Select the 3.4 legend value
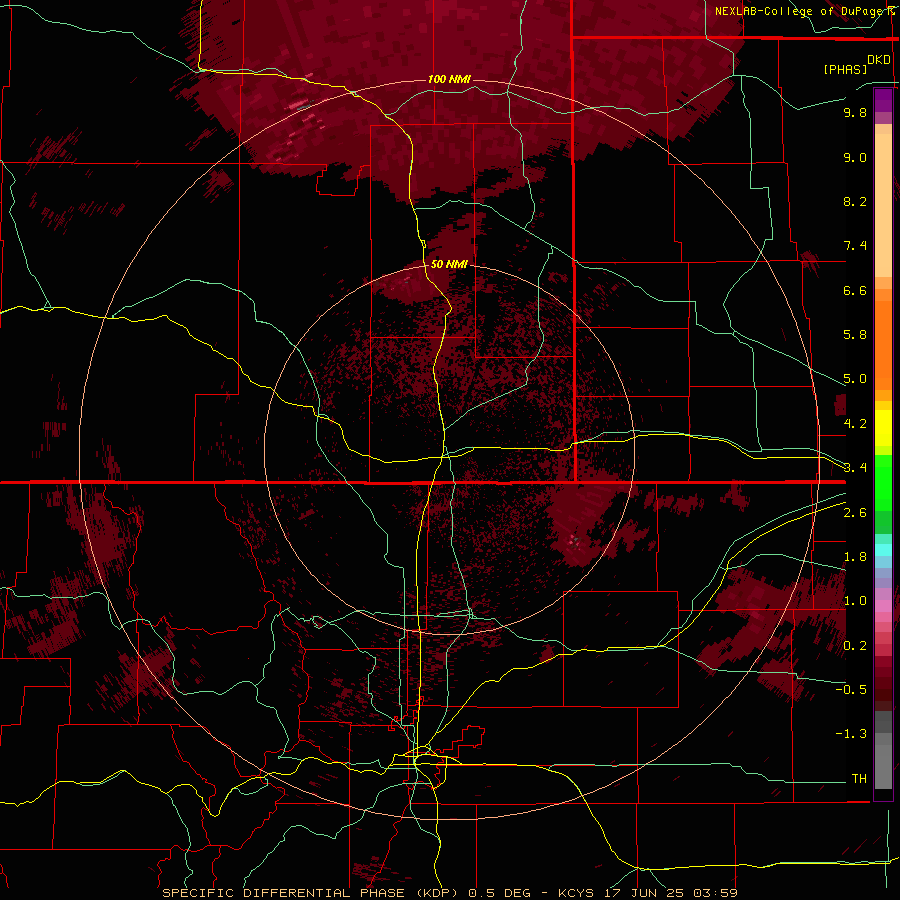The width and height of the screenshot is (900, 900). [855, 468]
